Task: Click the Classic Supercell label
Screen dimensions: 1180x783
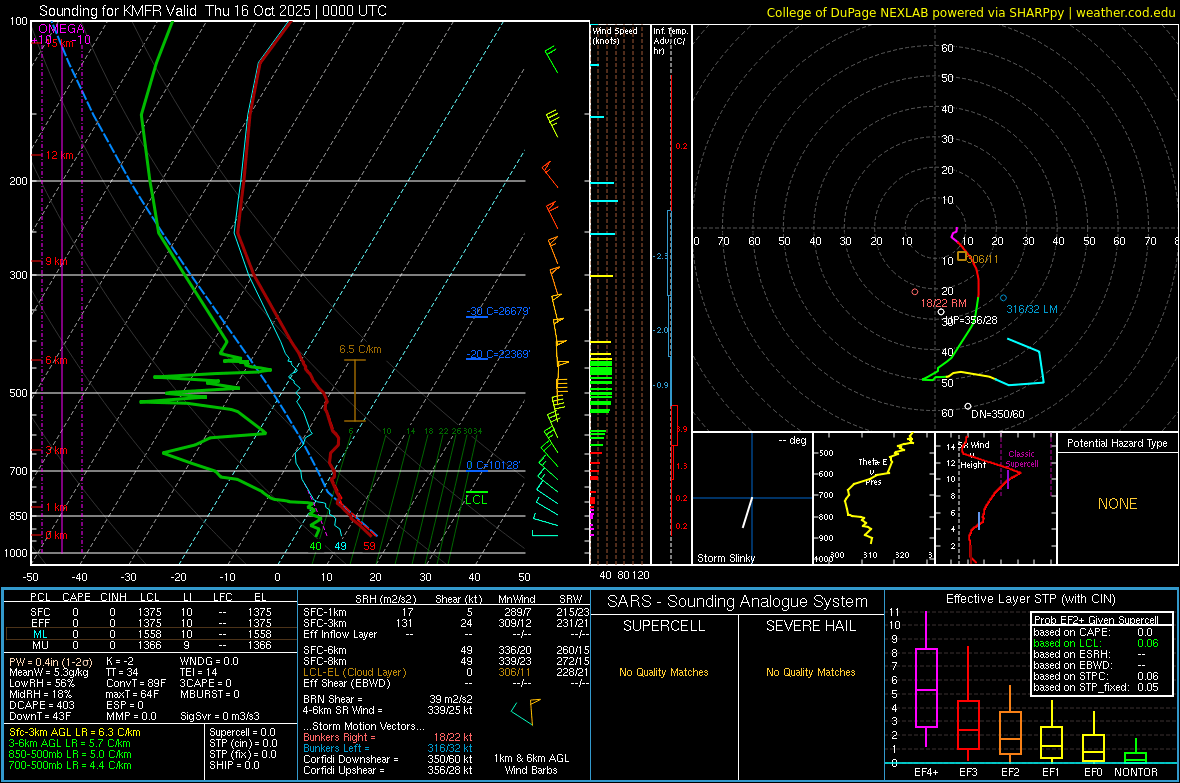Action: click(x=1022, y=459)
